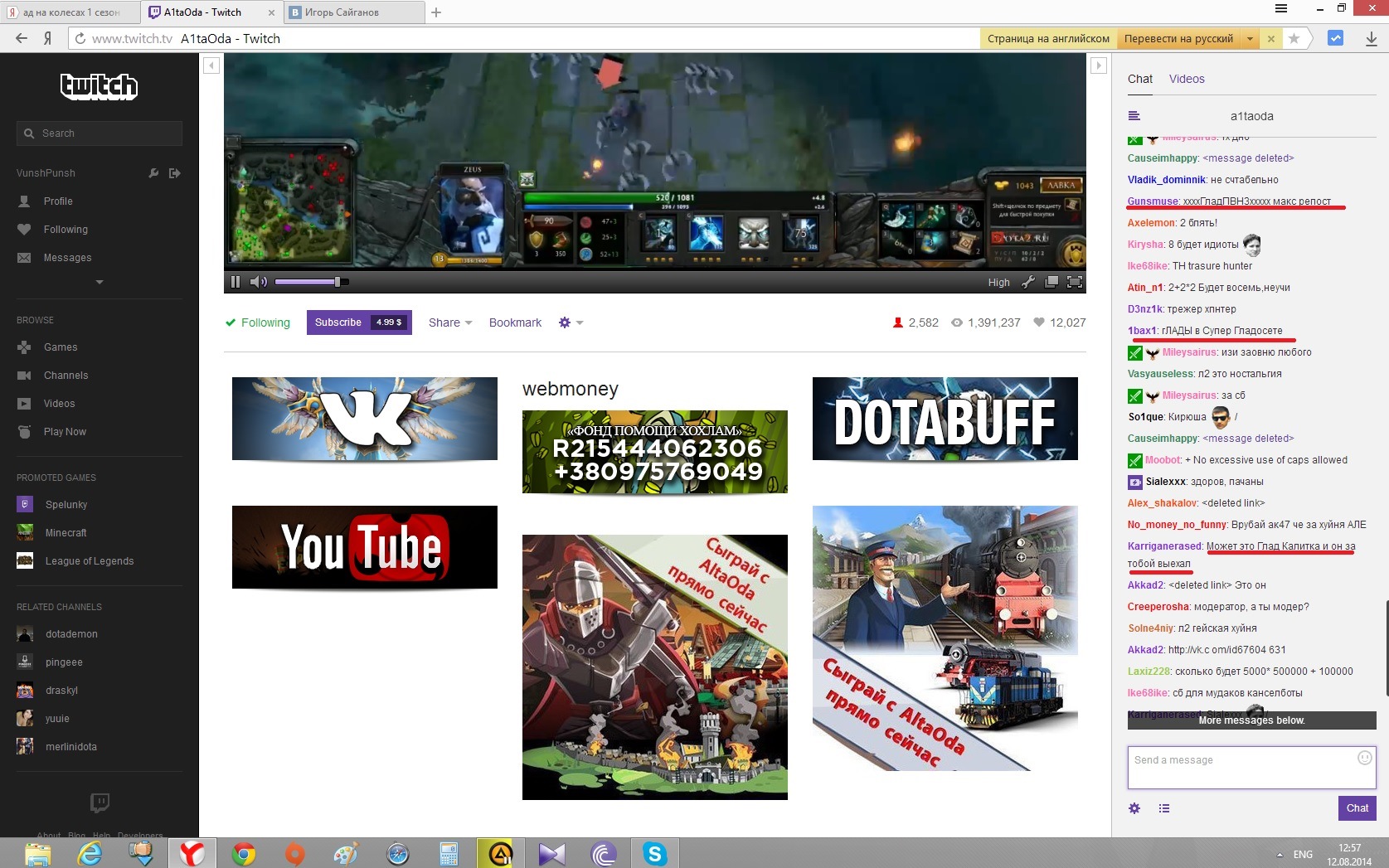Viewport: 1389px width, 868px height.
Task: Open the VK banner panel
Action: tap(365, 419)
